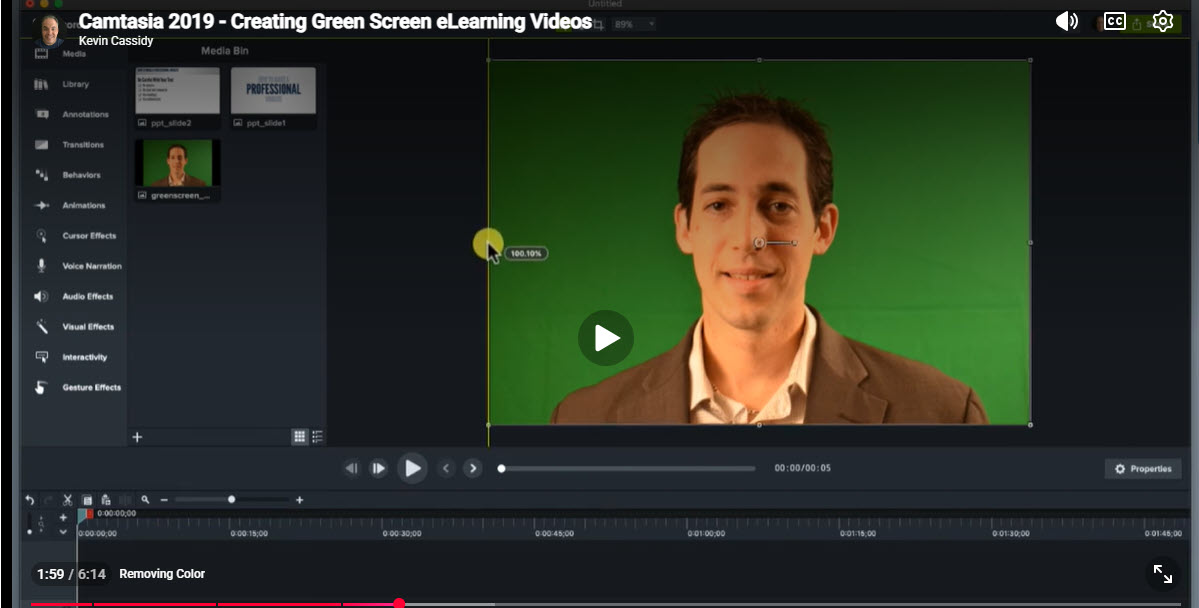Open the Transitions tab in the sidebar
The image size is (1199, 608).
(42, 145)
